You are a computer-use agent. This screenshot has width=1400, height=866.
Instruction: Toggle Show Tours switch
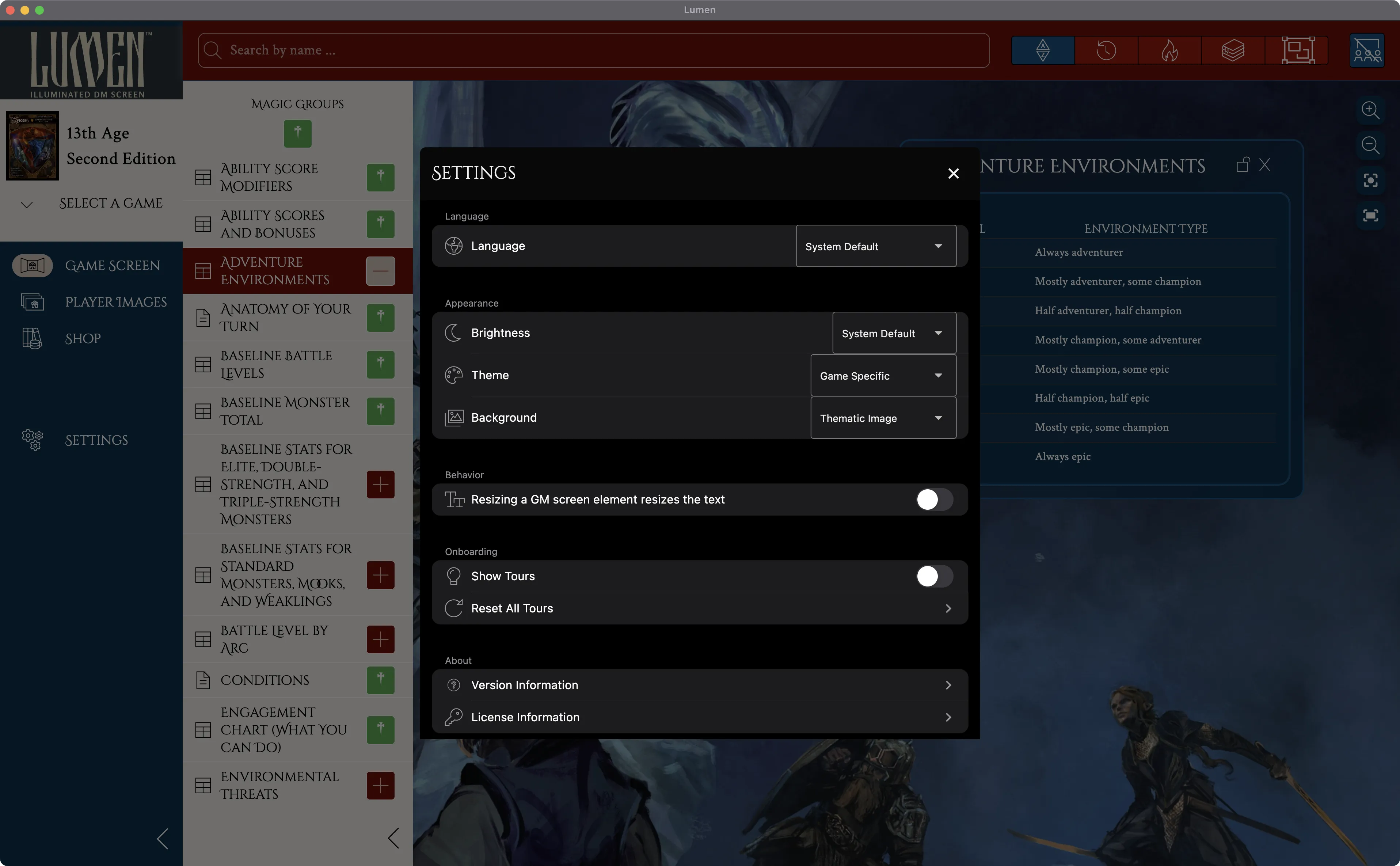(934, 576)
